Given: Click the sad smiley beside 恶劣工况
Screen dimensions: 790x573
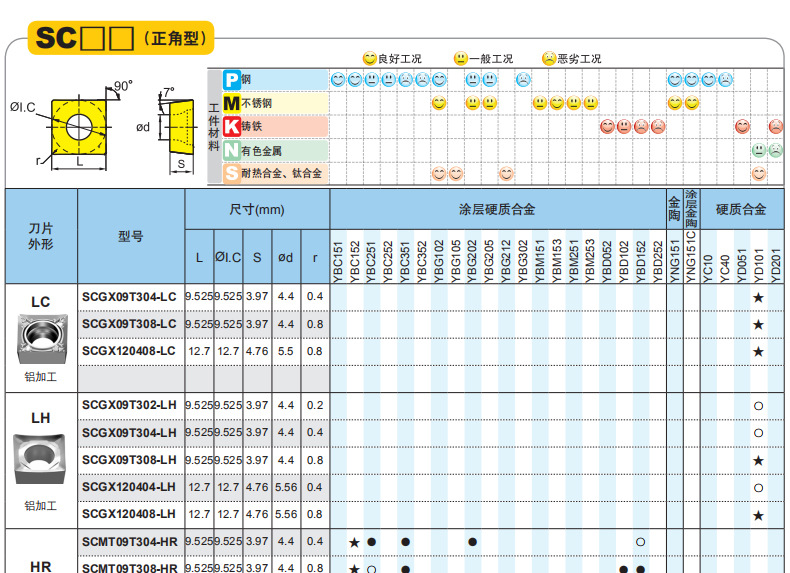Looking at the screenshot, I should click(549, 58).
